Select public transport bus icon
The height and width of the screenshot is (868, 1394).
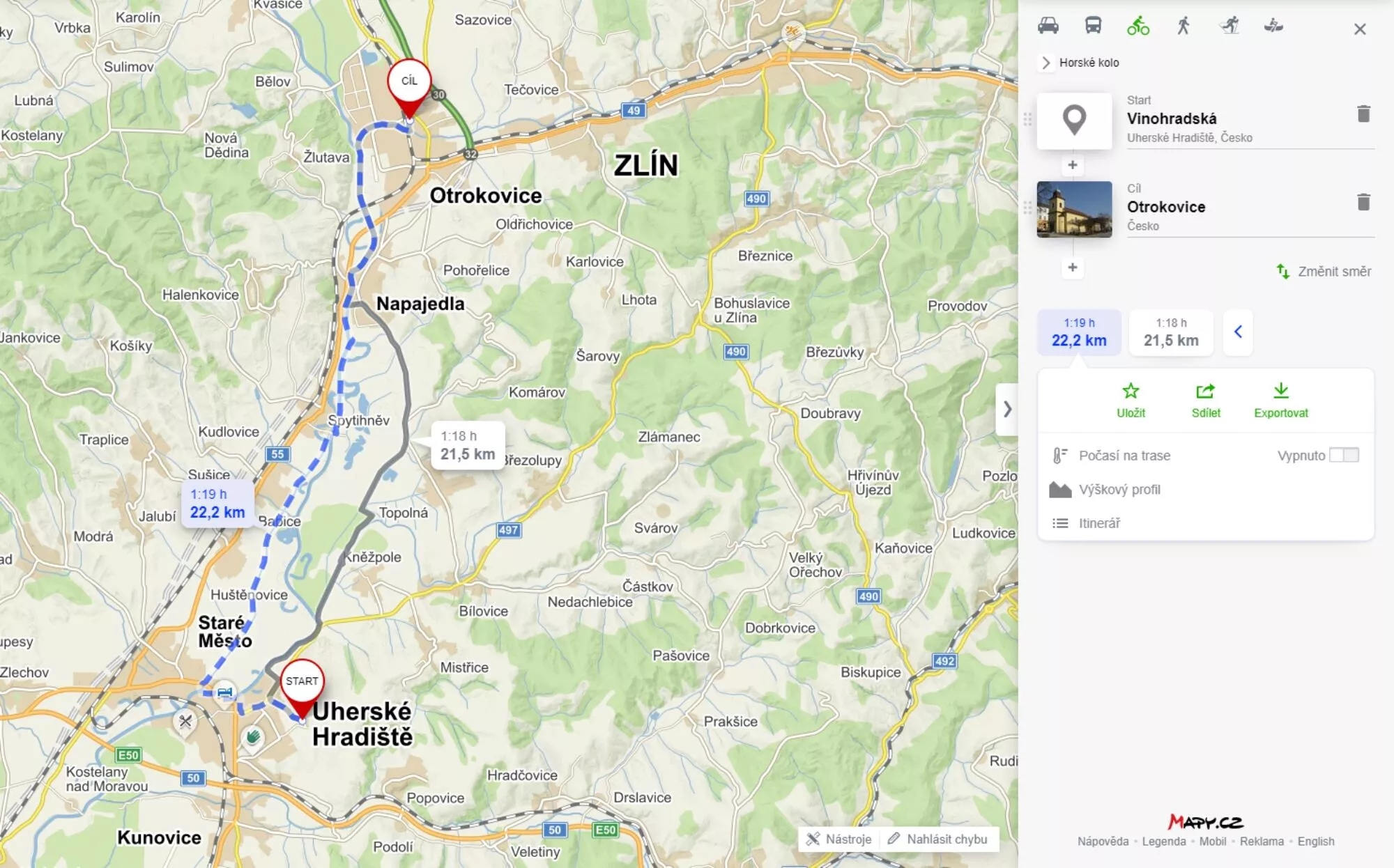pyautogui.click(x=1093, y=26)
